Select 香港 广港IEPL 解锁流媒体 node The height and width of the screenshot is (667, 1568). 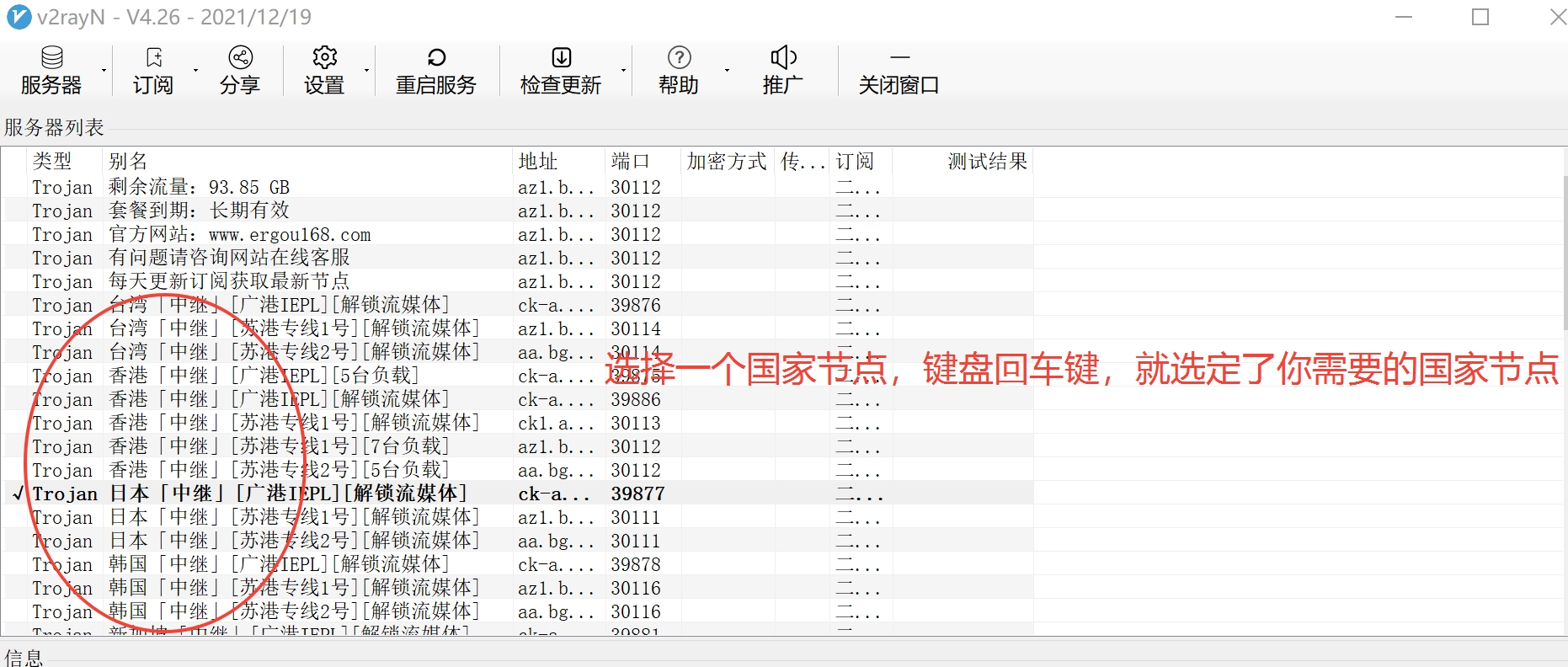click(x=518, y=399)
